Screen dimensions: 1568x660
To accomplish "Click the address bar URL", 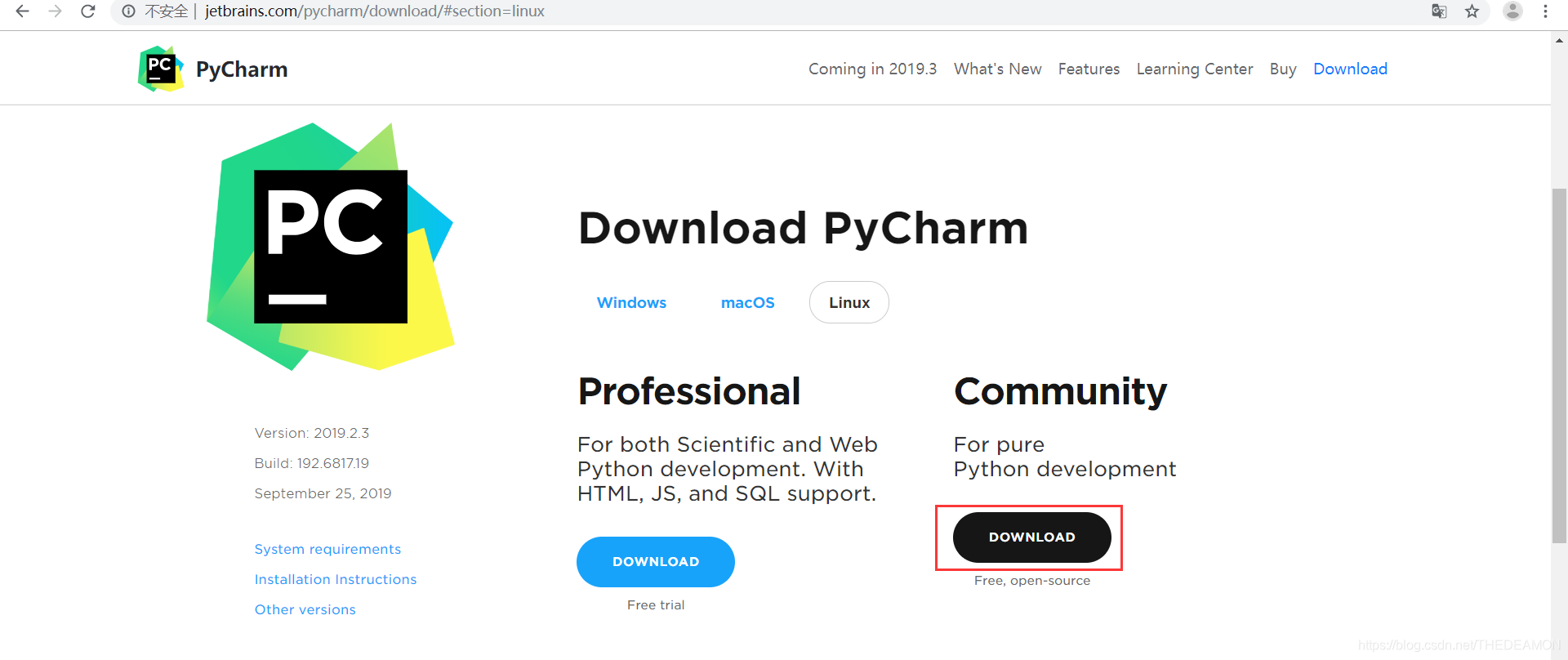I will click(x=375, y=11).
